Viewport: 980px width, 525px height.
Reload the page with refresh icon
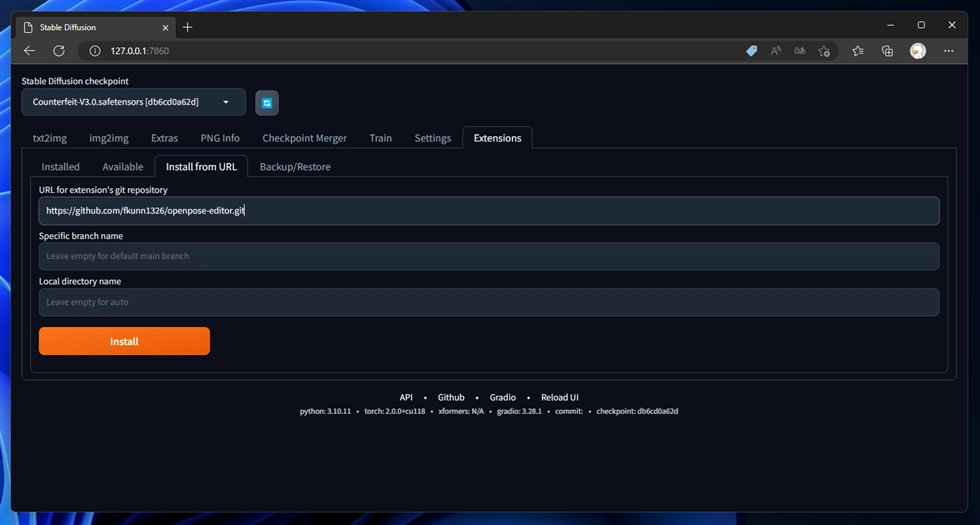pos(59,51)
